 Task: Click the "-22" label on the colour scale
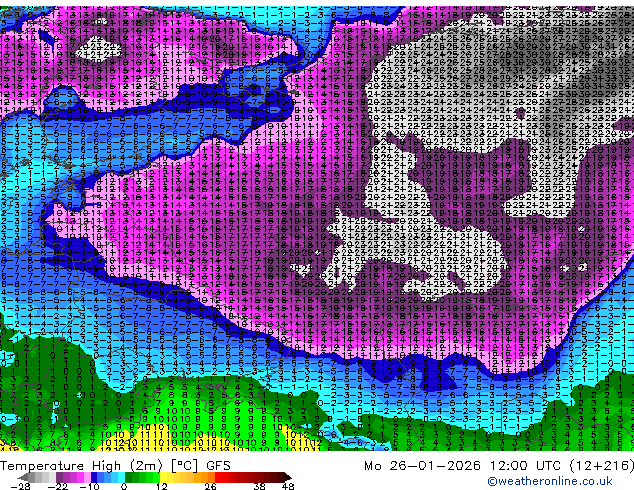(x=58, y=486)
